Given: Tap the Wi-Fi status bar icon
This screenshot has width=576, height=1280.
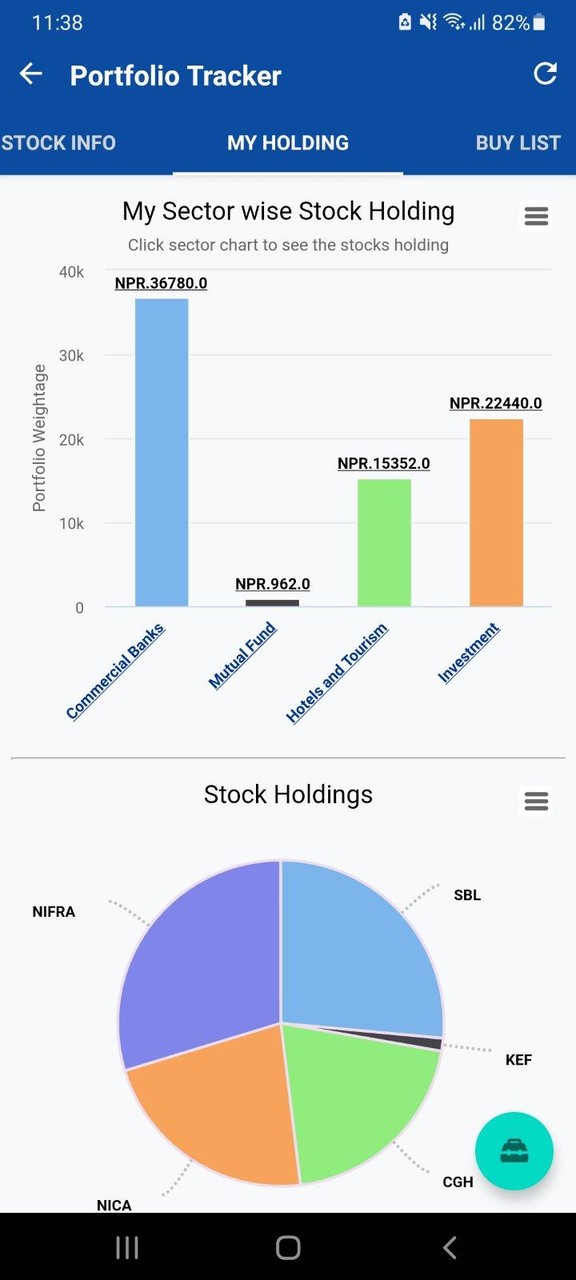Looking at the screenshot, I should (x=453, y=22).
